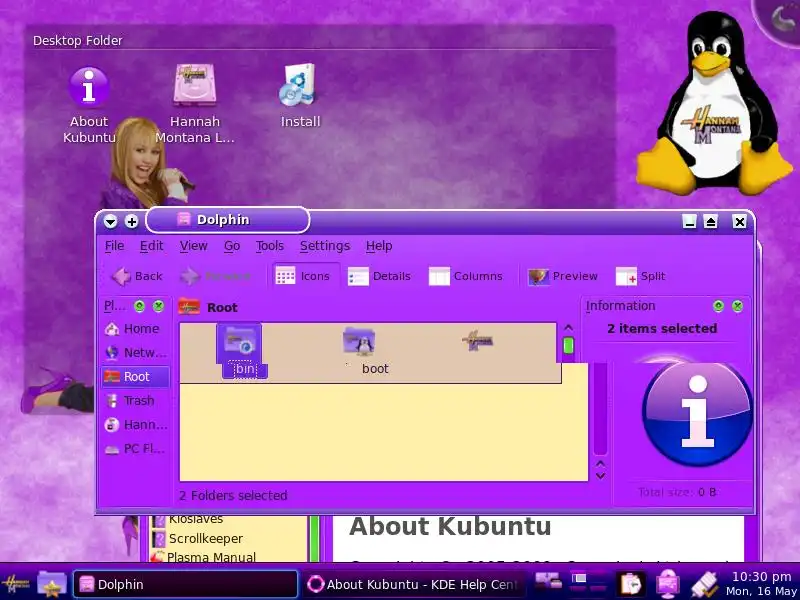Switch to Columns view mode
Viewport: 800px width, 600px height.
(466, 276)
